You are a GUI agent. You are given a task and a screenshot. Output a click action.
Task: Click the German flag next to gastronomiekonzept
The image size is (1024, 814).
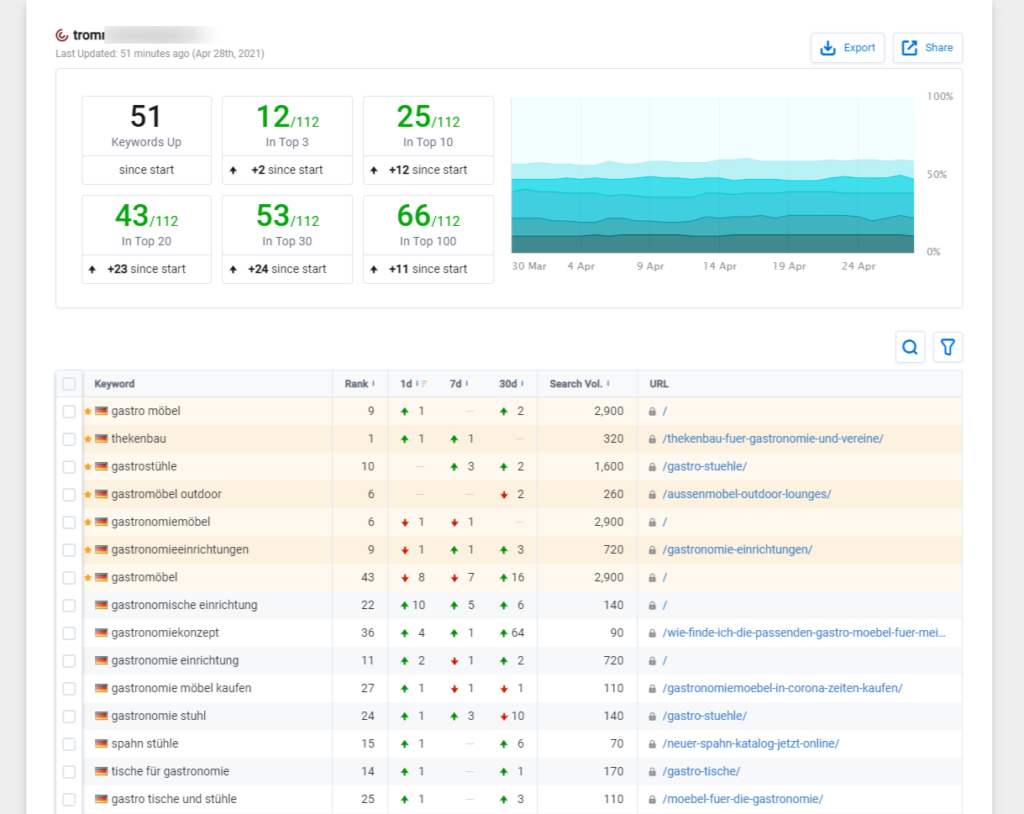pyautogui.click(x=101, y=633)
